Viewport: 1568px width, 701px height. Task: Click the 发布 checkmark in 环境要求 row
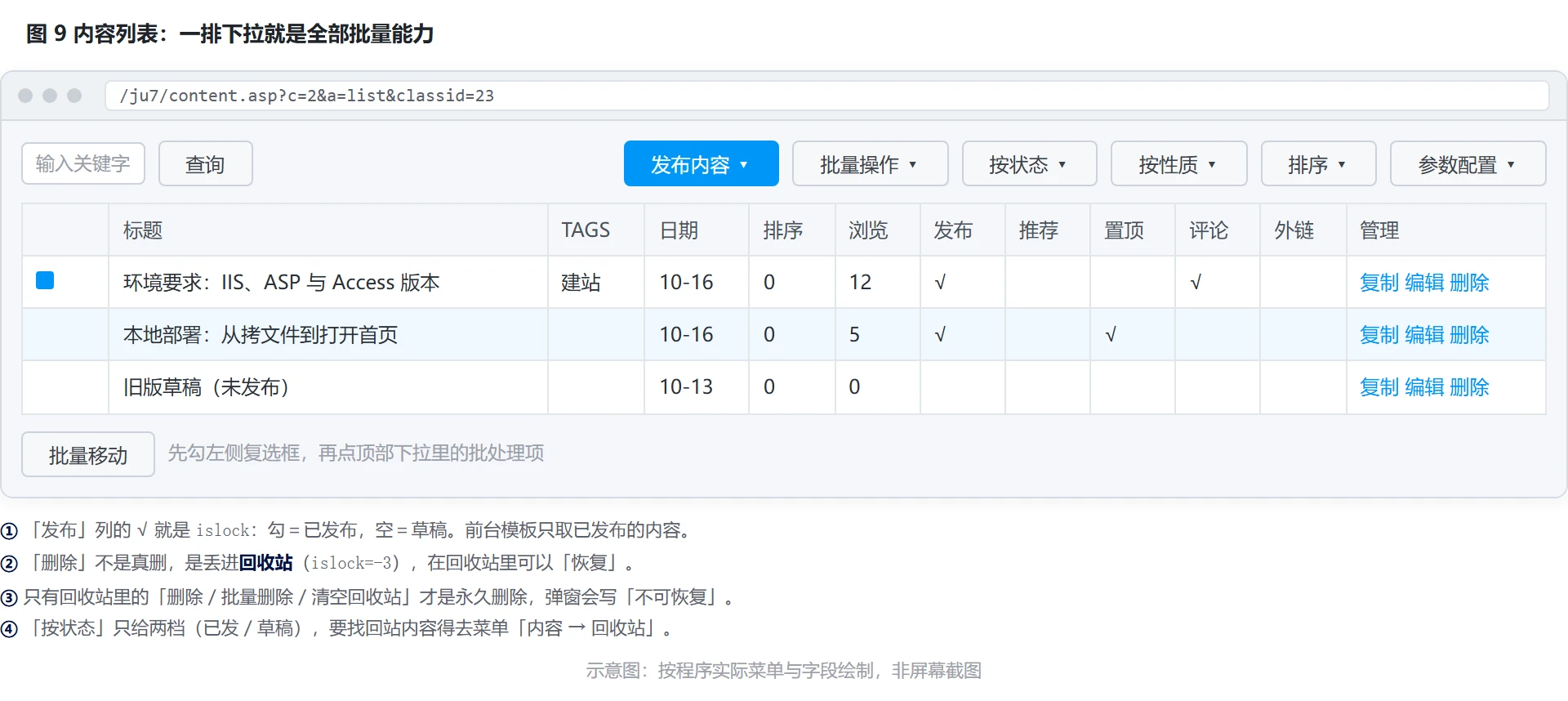pos(940,283)
